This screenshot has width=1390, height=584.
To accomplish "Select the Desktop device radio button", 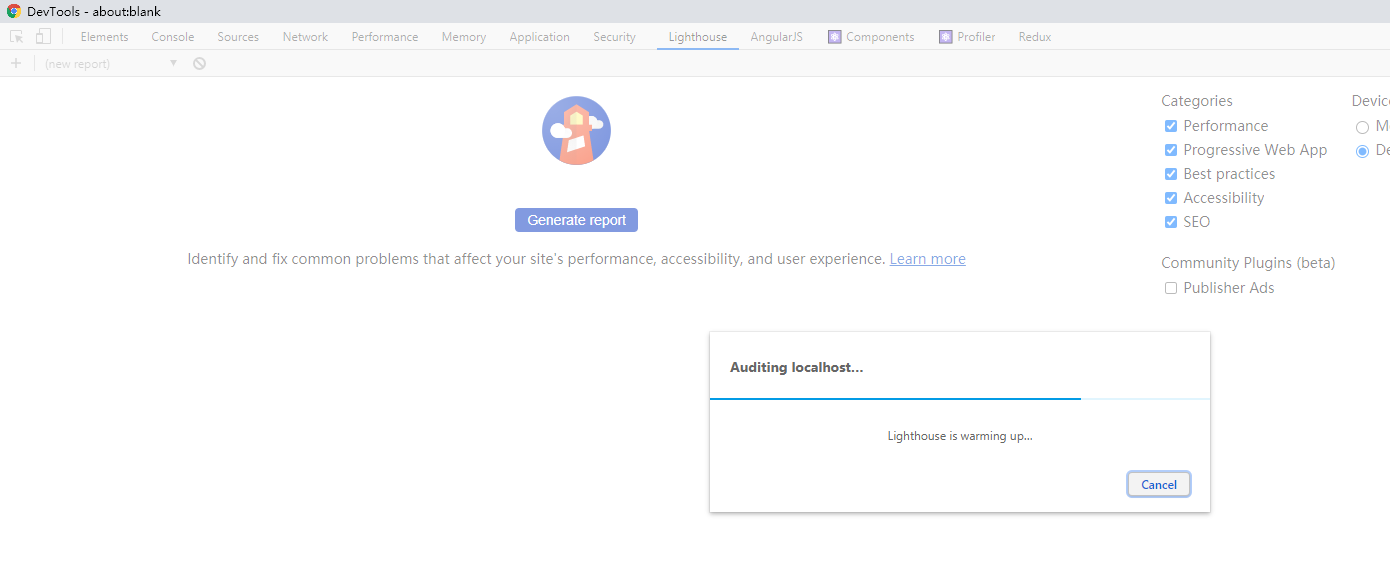I will click(x=1362, y=151).
